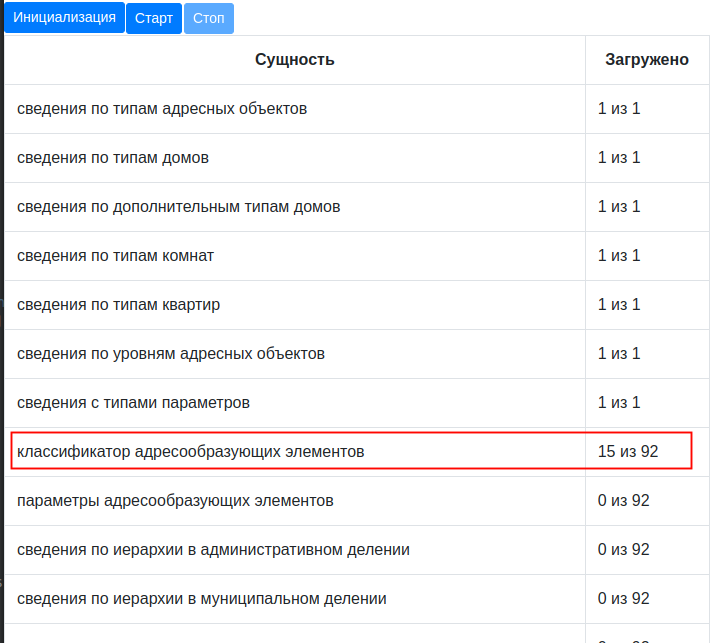Click the Инициализация button

[x=64, y=18]
